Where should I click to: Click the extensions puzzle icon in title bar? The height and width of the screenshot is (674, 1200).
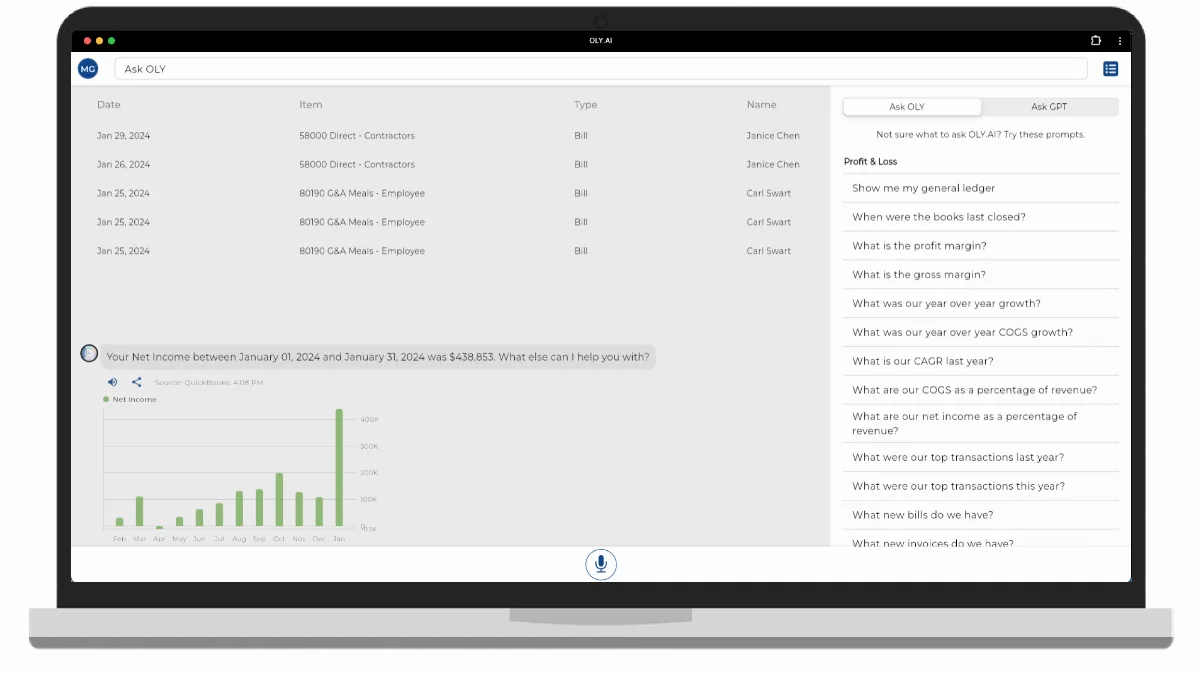coord(1096,41)
